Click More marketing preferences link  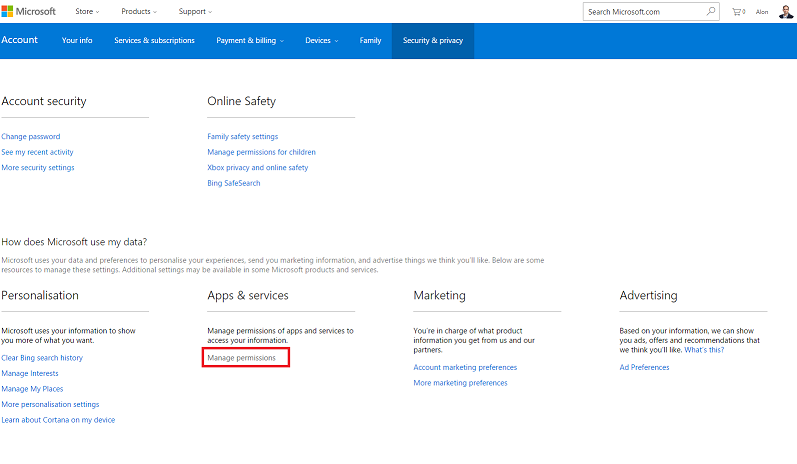pyautogui.click(x=461, y=383)
